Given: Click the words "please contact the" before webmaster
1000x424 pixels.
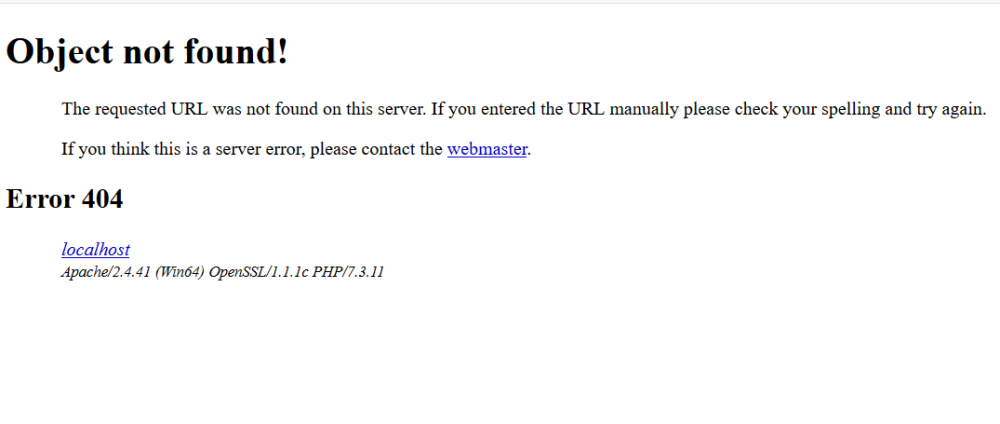Looking at the screenshot, I should tap(376, 149).
